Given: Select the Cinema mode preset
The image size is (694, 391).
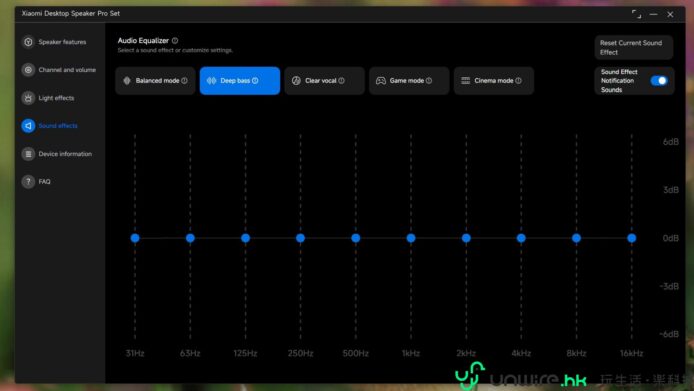Looking at the screenshot, I should click(x=494, y=81).
